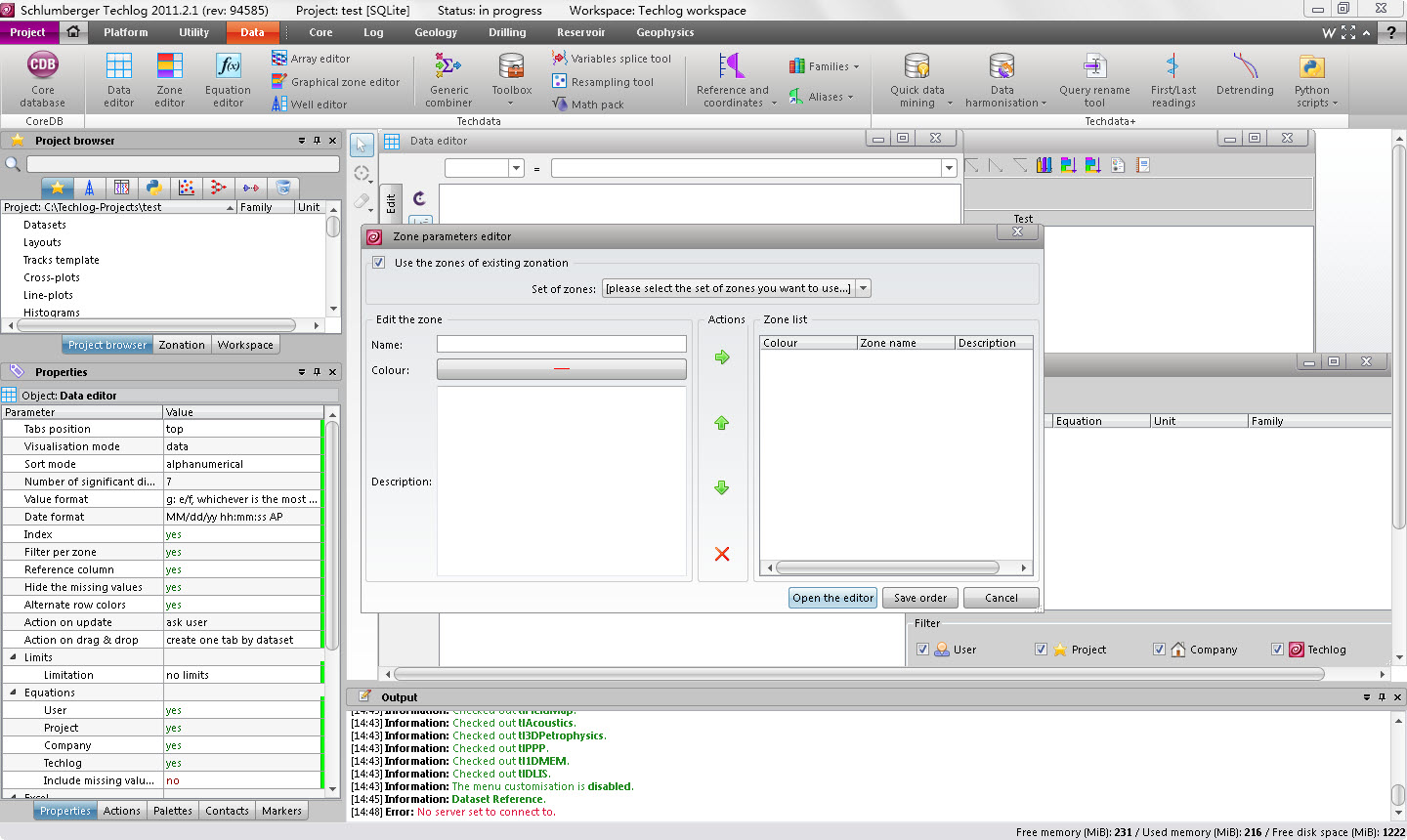1407x840 pixels.
Task: Click the Open the editor button
Action: [833, 598]
